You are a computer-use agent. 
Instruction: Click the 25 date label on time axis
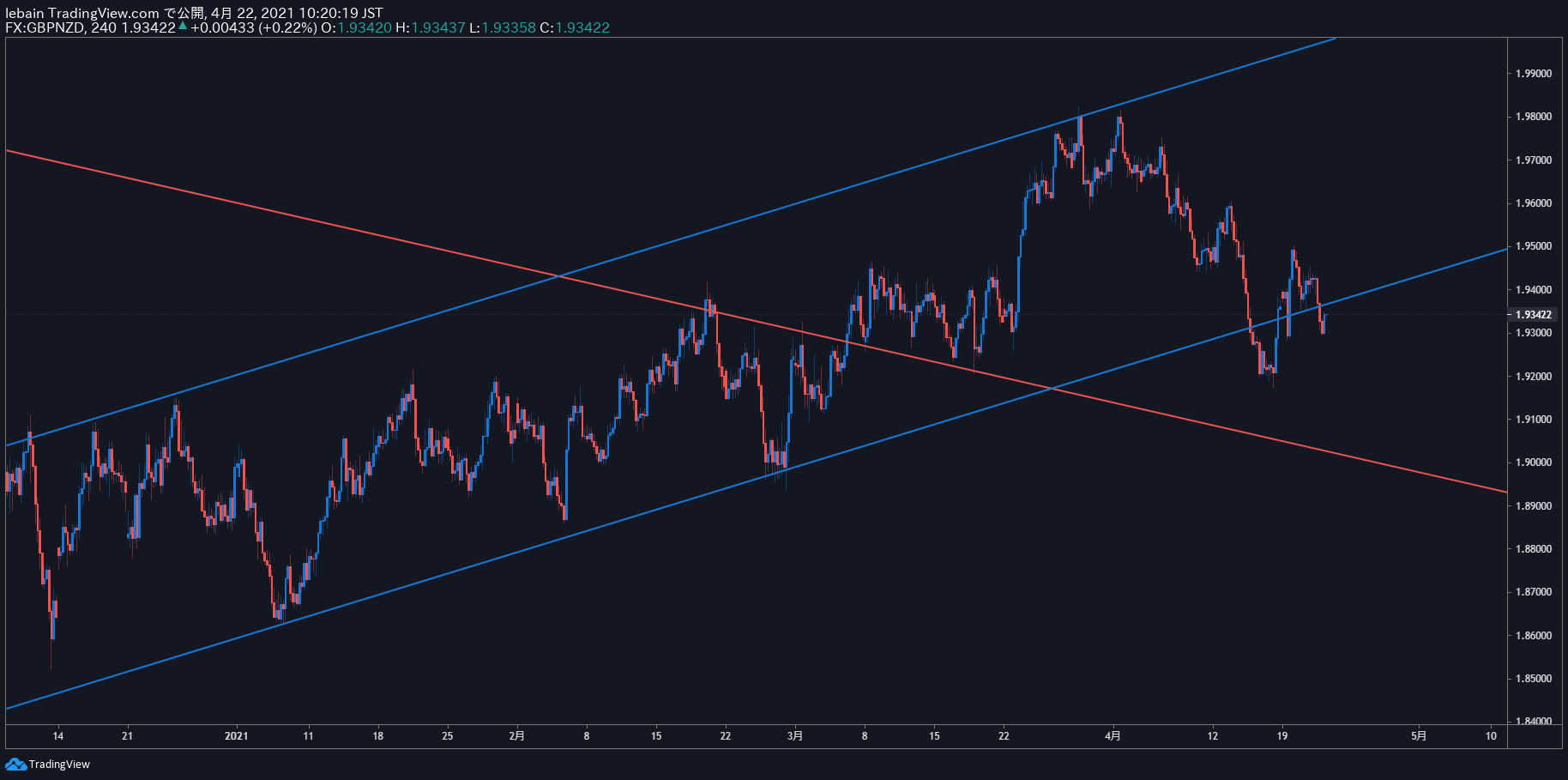tap(448, 735)
